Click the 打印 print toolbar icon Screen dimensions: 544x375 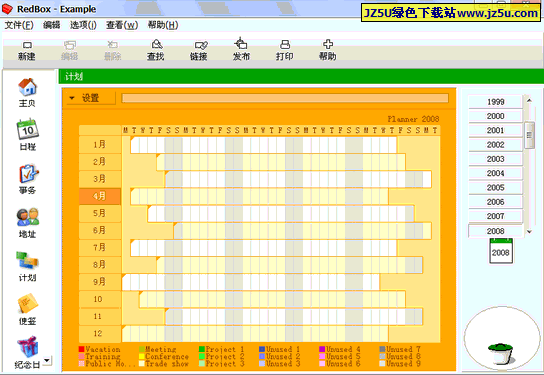pyautogui.click(x=284, y=51)
